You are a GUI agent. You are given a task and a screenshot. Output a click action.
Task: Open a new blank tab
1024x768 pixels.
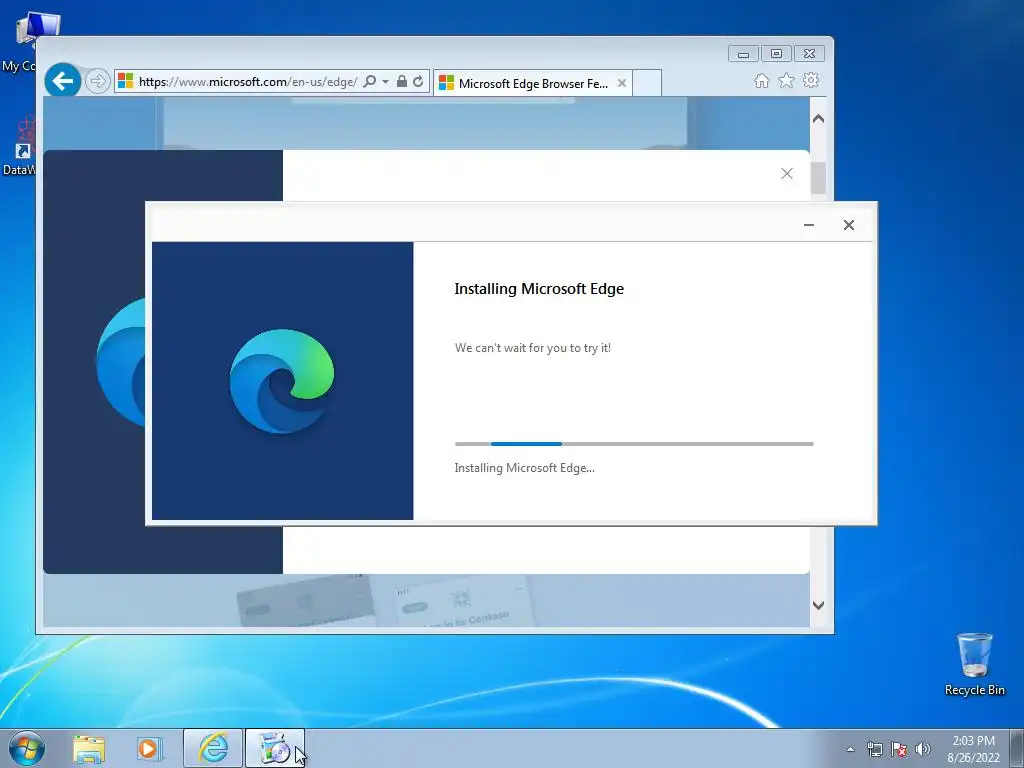[647, 84]
